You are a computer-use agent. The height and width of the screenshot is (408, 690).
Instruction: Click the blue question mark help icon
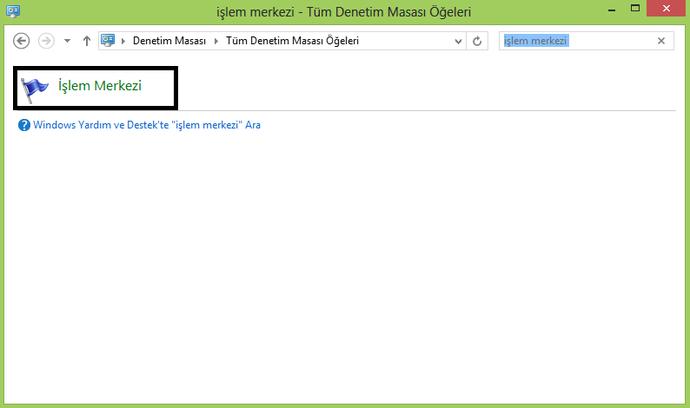(24, 125)
